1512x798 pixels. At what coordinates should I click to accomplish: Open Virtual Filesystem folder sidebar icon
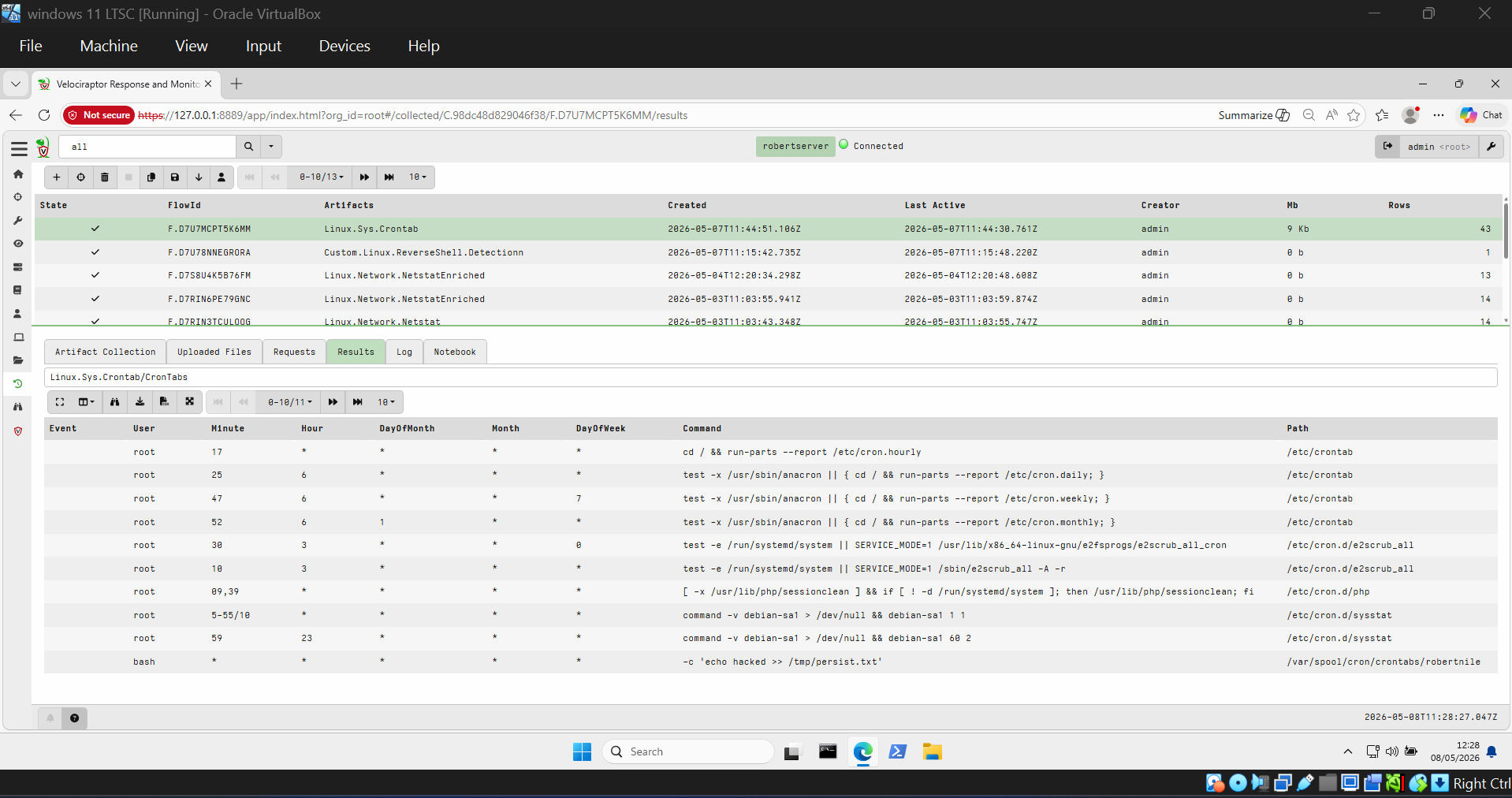18,360
